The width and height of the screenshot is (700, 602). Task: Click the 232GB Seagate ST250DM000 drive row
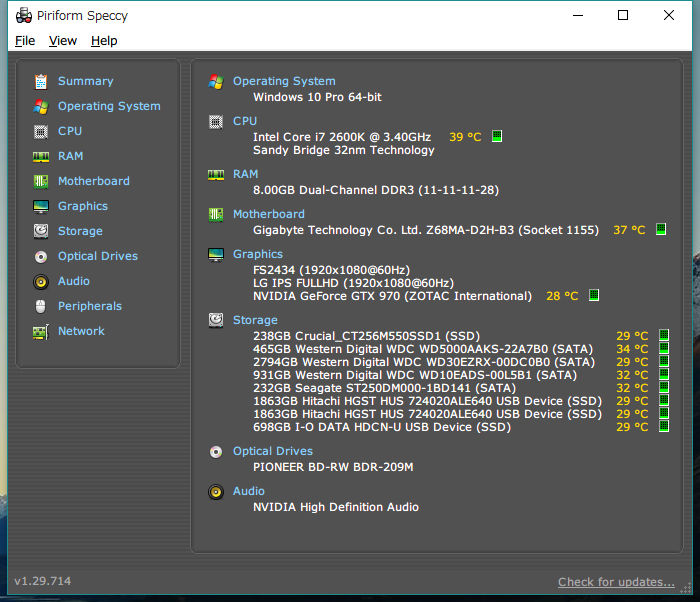coord(384,388)
